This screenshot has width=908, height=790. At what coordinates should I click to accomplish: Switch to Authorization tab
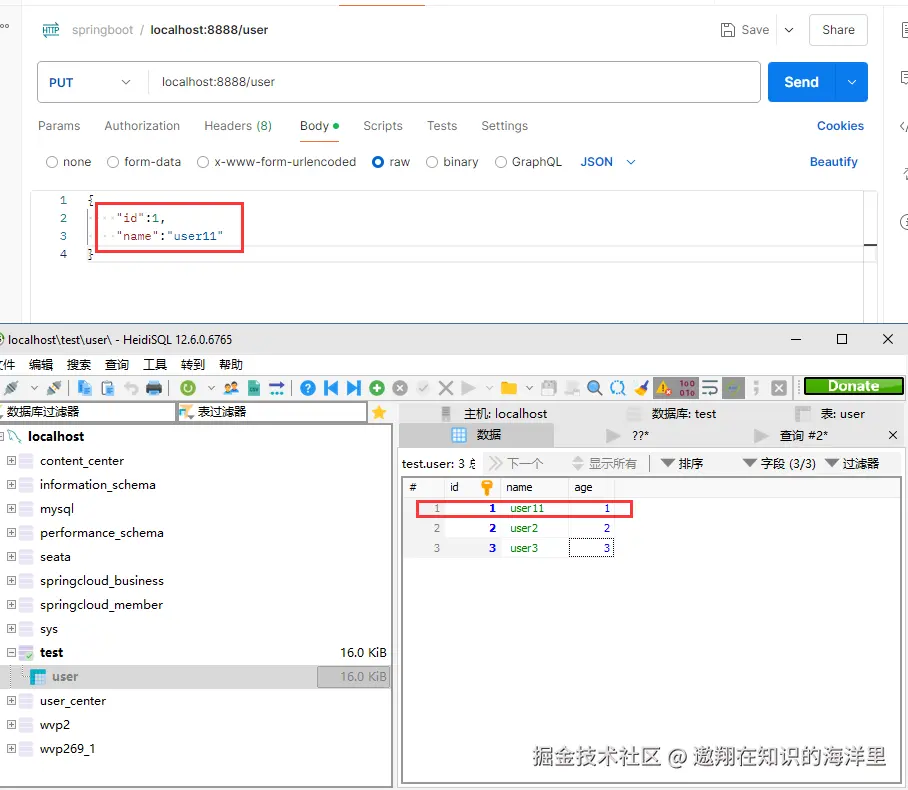[142, 126]
